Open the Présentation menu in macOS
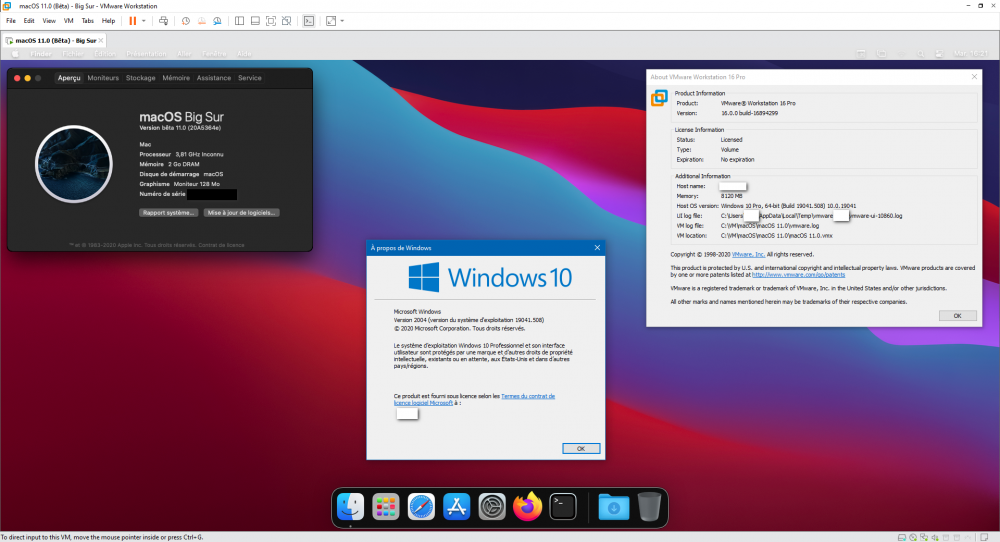The height and width of the screenshot is (542, 1000). click(x=146, y=54)
